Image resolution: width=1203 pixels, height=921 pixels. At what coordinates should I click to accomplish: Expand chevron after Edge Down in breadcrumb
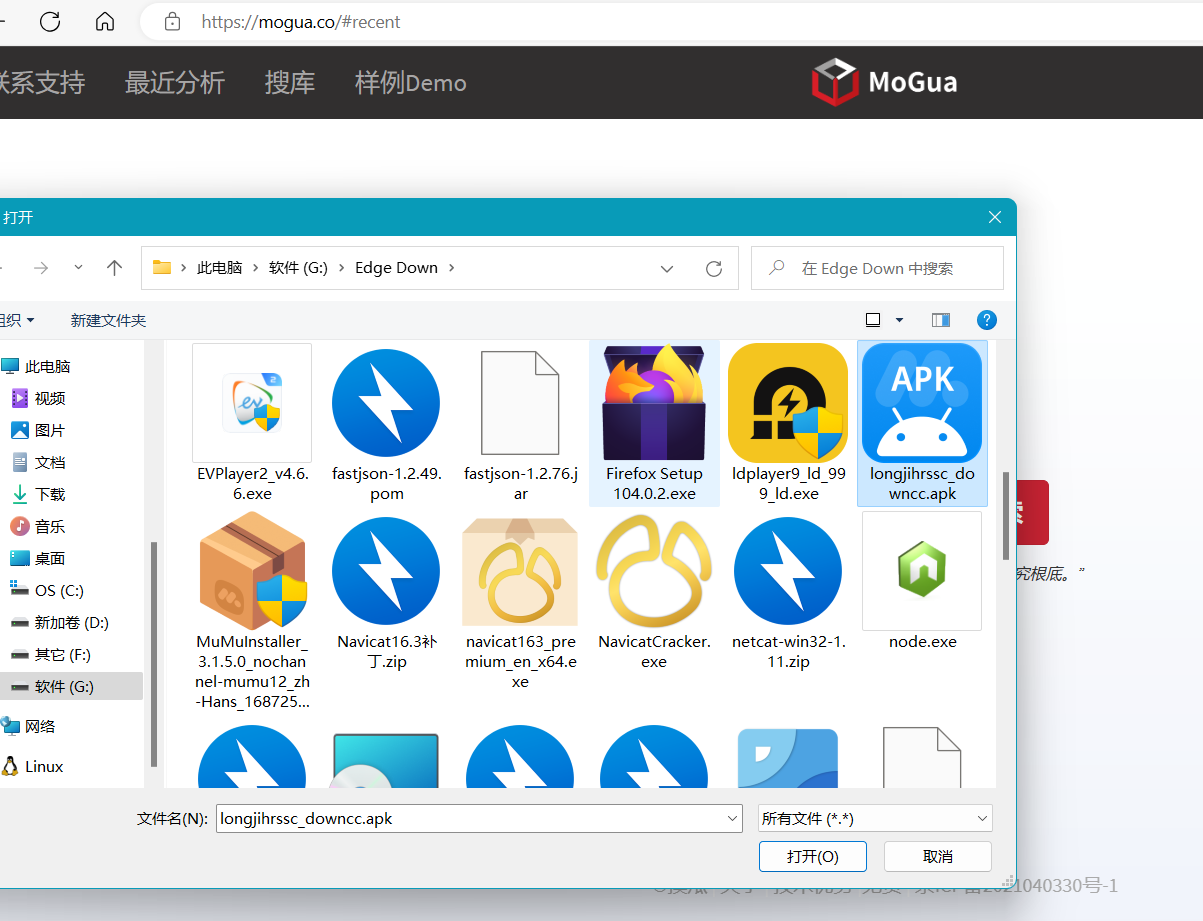pyautogui.click(x=452, y=268)
